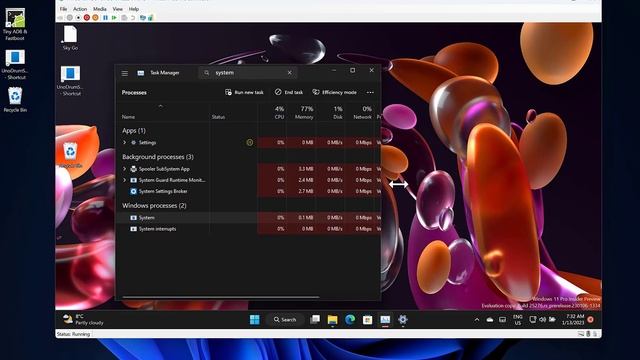
Task: Click the Efficiency mode button
Action: pyautogui.click(x=334, y=92)
